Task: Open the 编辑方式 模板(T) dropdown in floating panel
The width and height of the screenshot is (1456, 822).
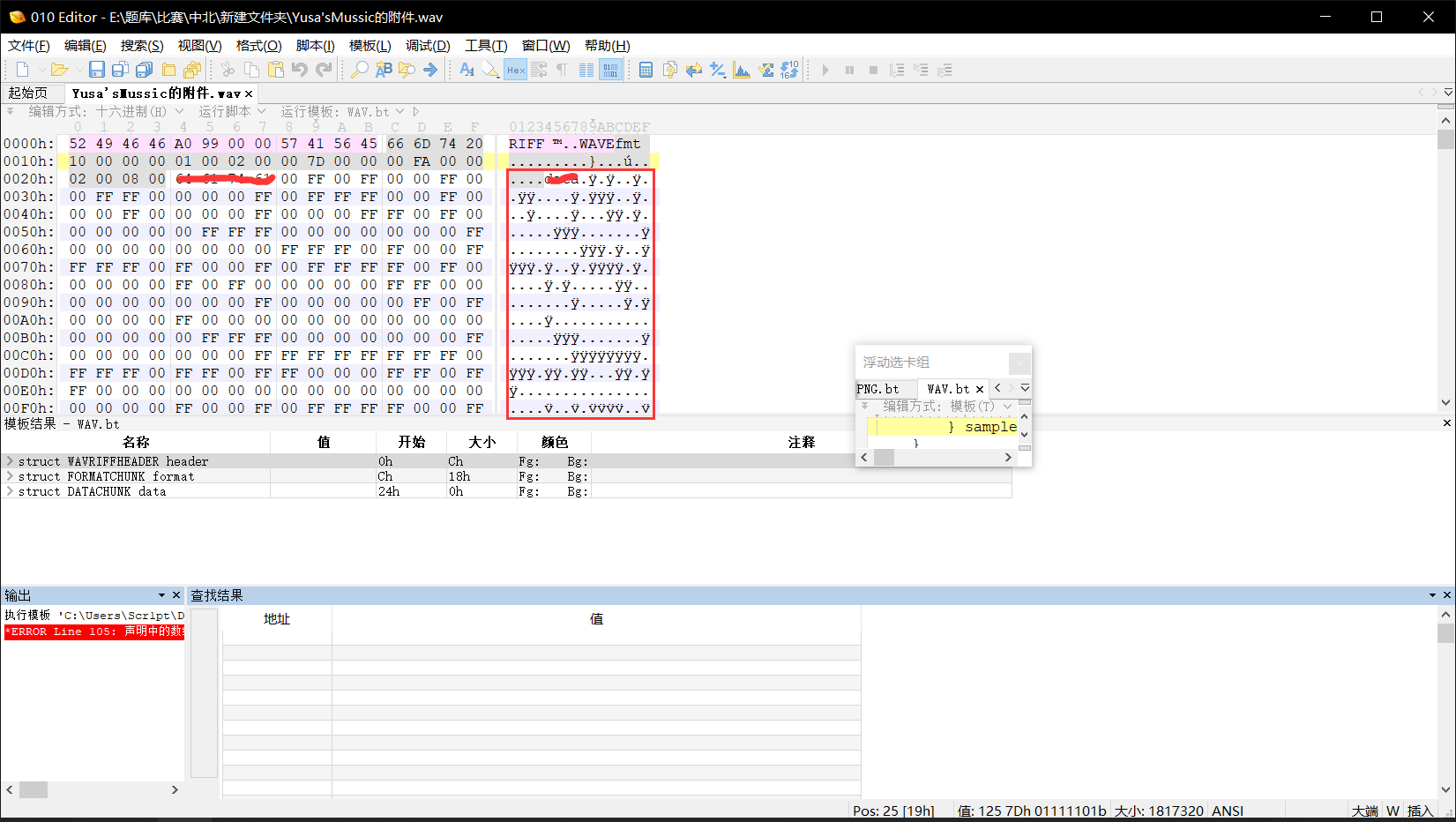Action: point(947,406)
